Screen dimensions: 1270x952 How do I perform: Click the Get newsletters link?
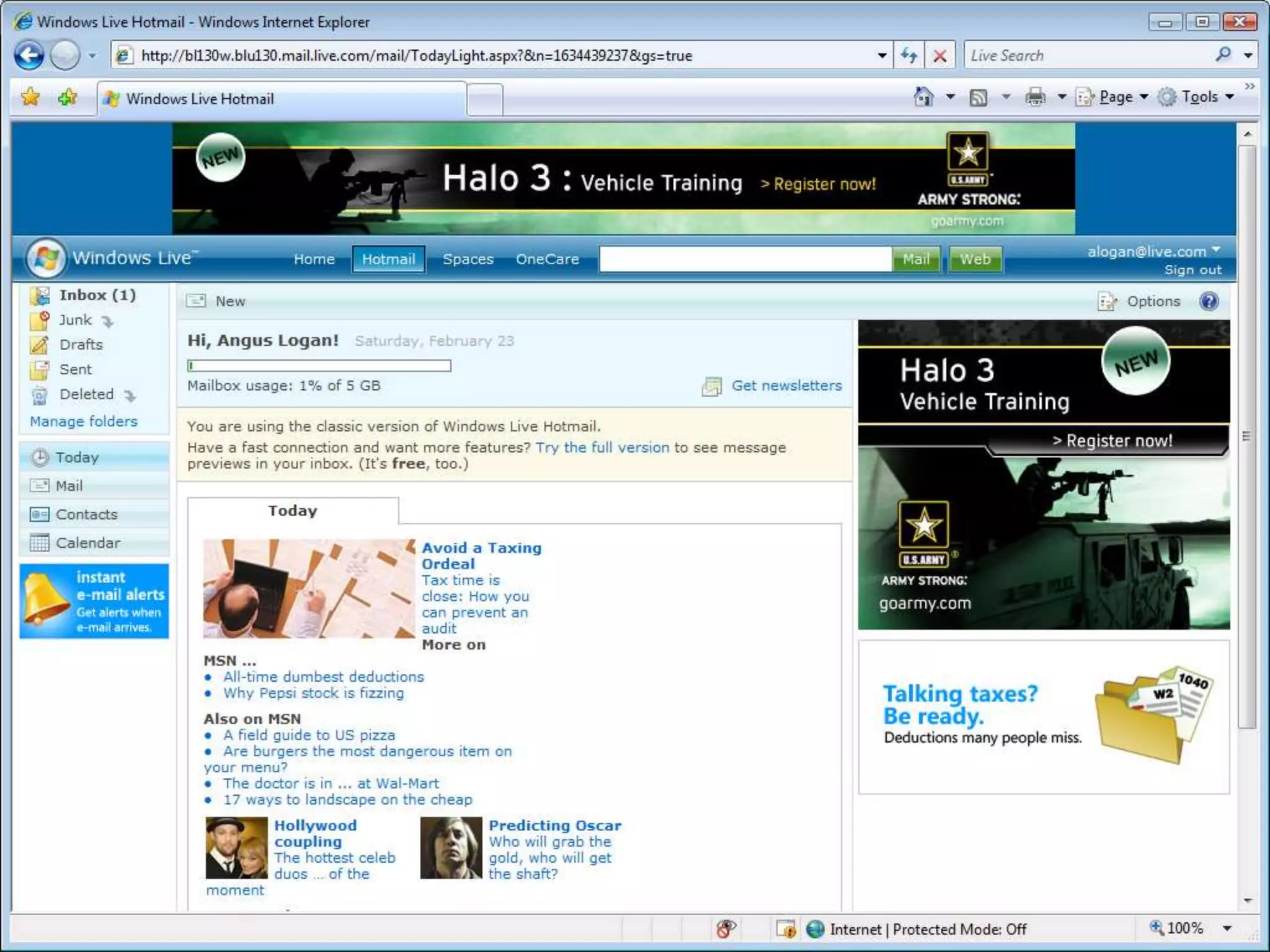[x=786, y=386]
